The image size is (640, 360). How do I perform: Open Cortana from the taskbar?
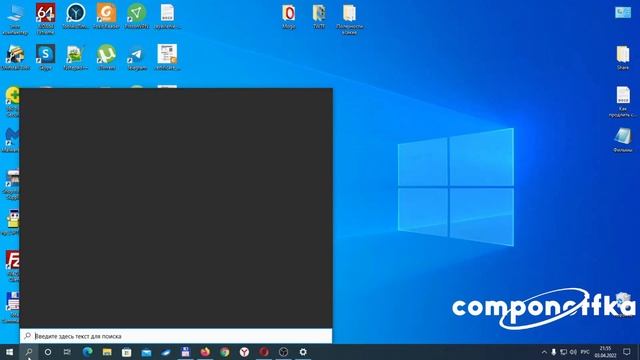click(48, 352)
